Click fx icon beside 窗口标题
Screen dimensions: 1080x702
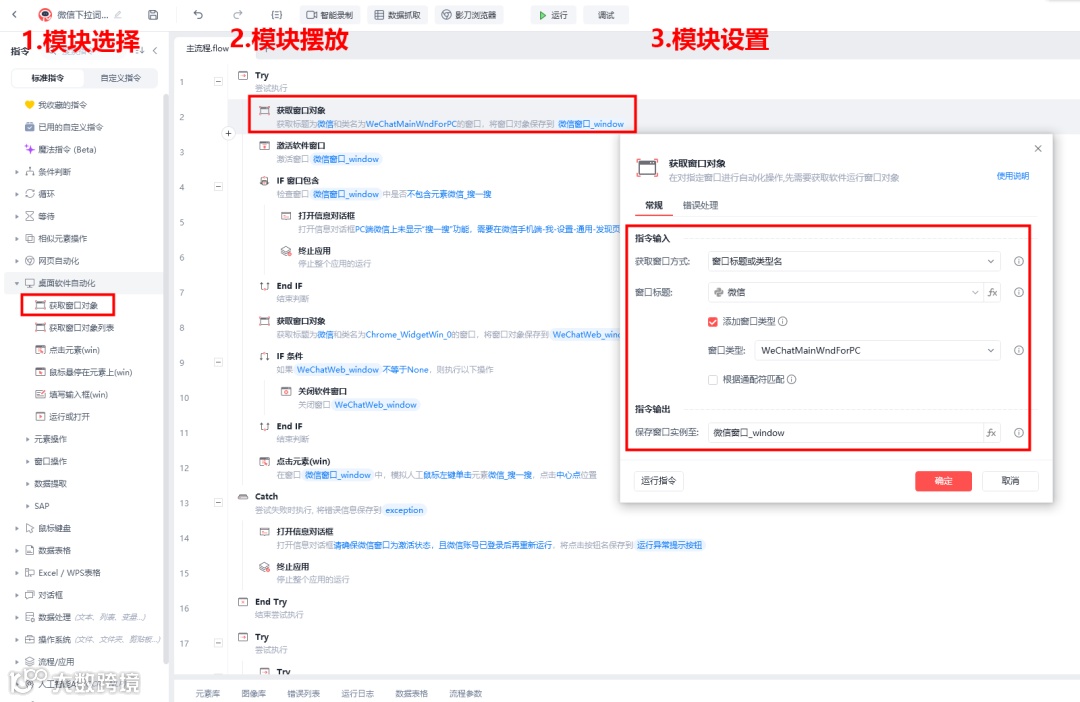(993, 292)
